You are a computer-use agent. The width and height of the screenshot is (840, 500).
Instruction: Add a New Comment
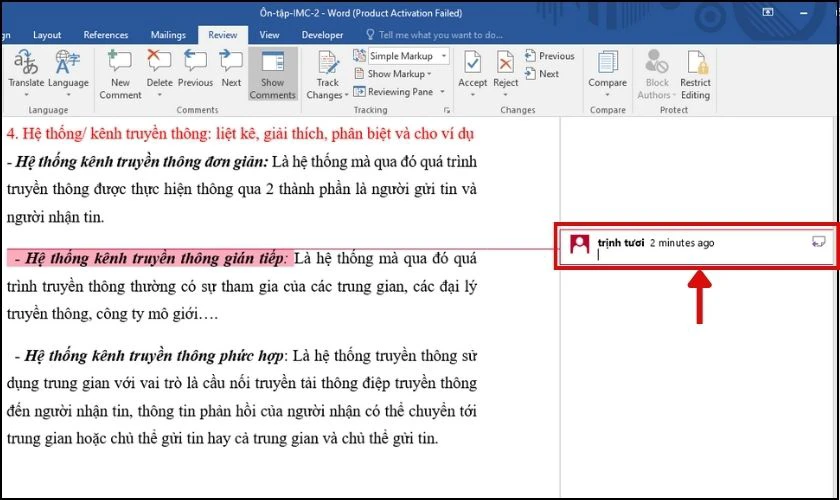click(120, 74)
